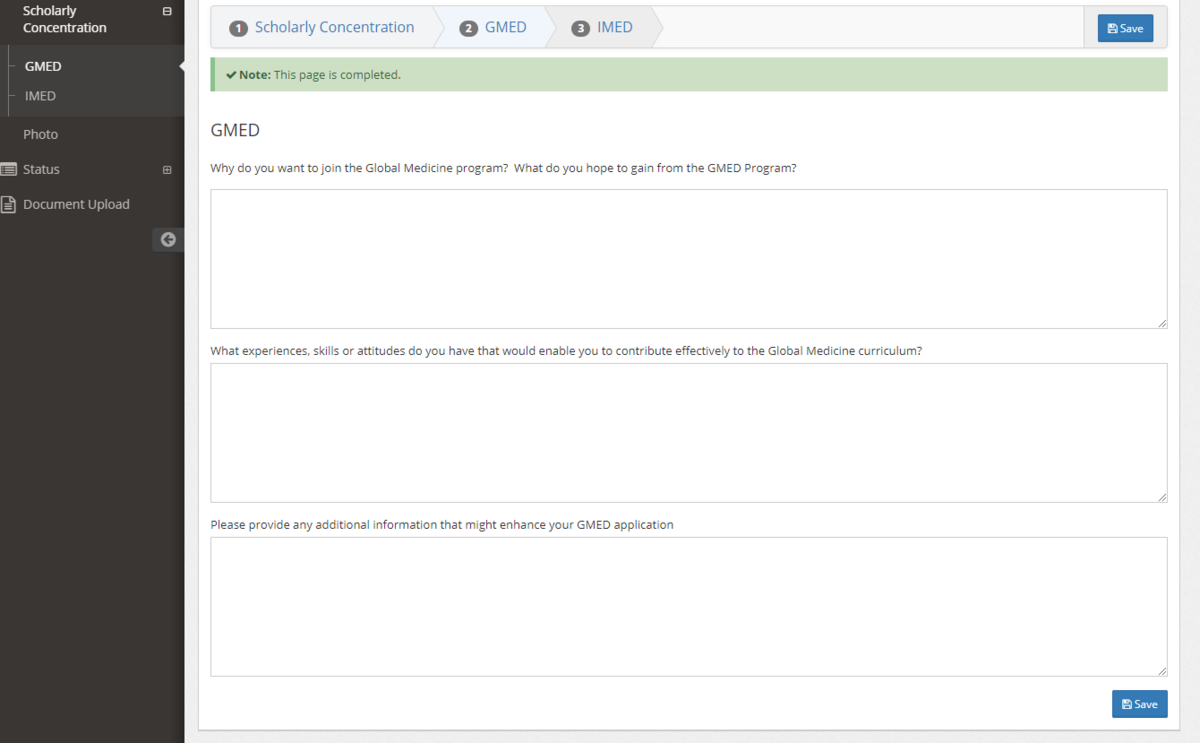Click the Status list icon in sidebar
The image size is (1200, 743).
pyautogui.click(x=9, y=170)
